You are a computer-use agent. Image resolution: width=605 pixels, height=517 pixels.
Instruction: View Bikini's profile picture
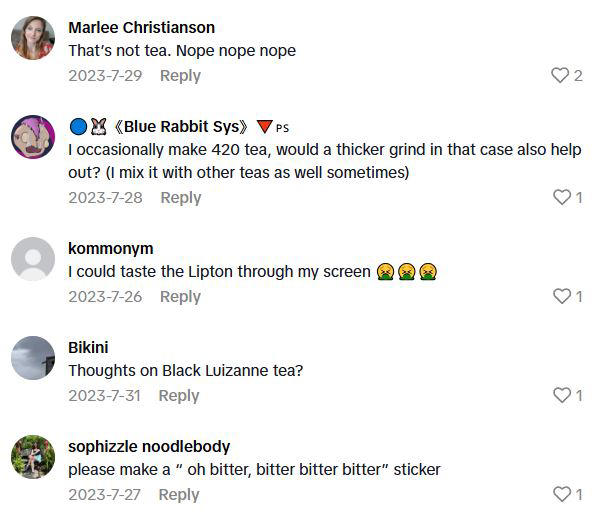tap(33, 358)
